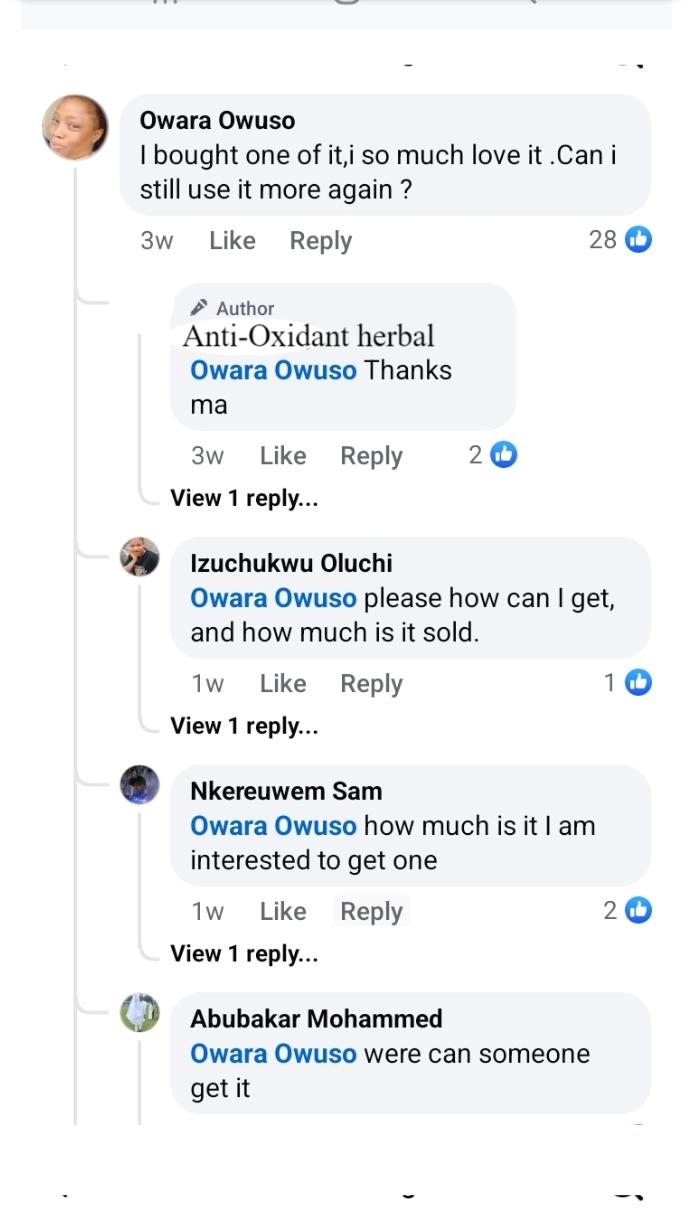Like Owara Owuso's top comment

click(x=232, y=241)
